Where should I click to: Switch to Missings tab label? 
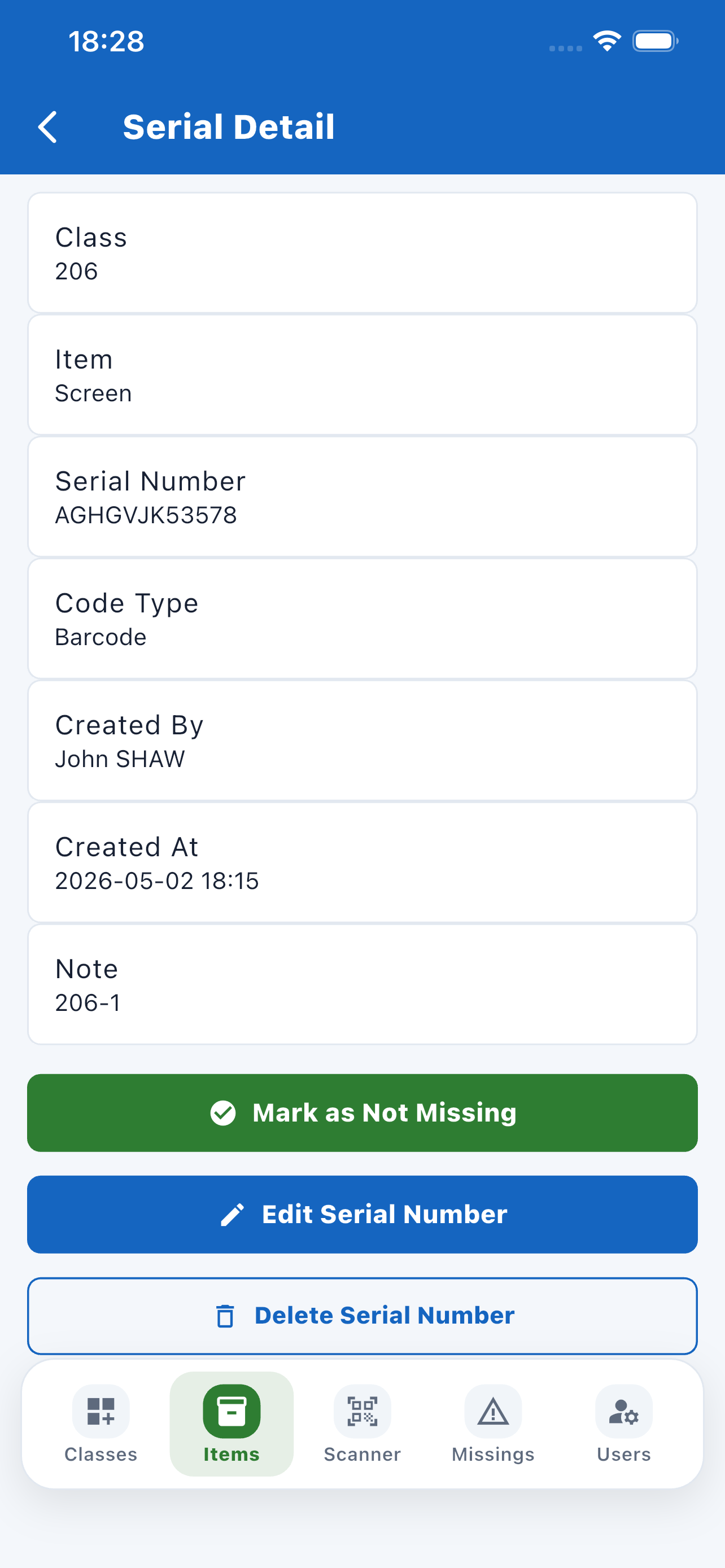493,1454
